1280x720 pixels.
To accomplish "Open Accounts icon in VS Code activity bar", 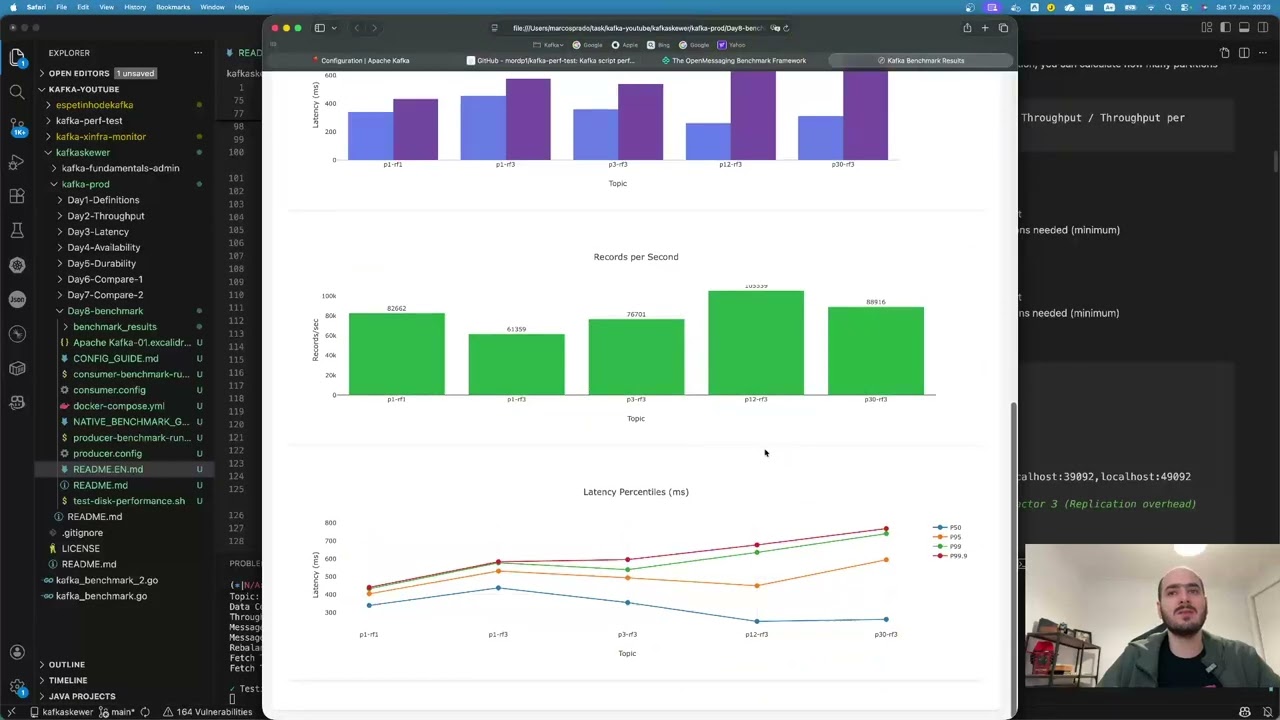I will pyautogui.click(x=17, y=652).
